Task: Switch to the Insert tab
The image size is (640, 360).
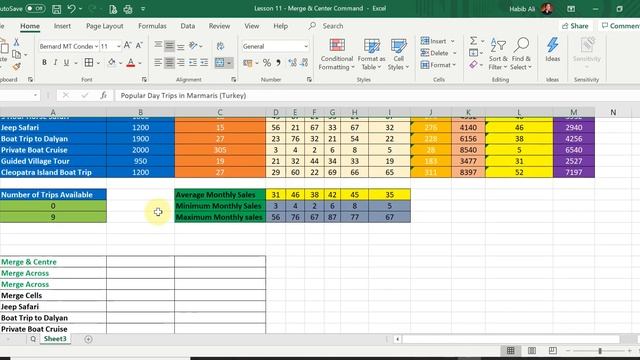Action: (62, 26)
